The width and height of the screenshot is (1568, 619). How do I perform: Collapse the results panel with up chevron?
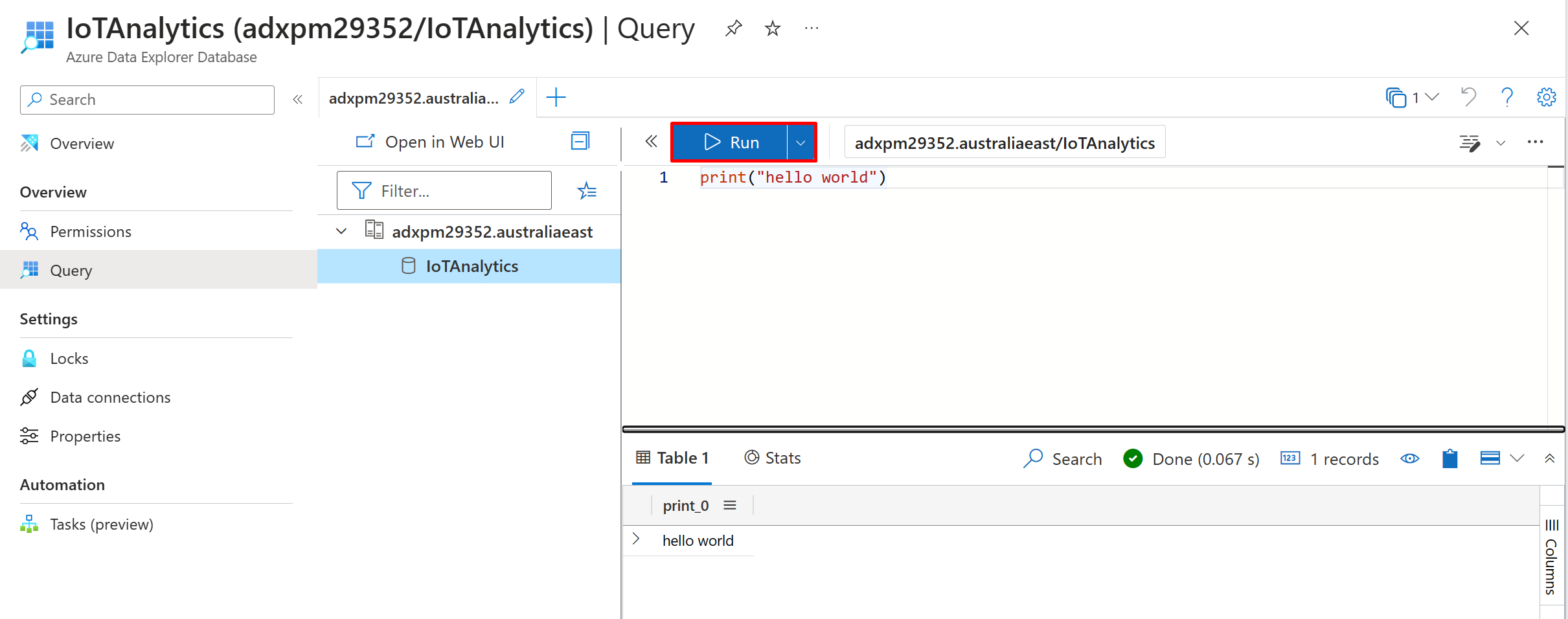click(1549, 458)
